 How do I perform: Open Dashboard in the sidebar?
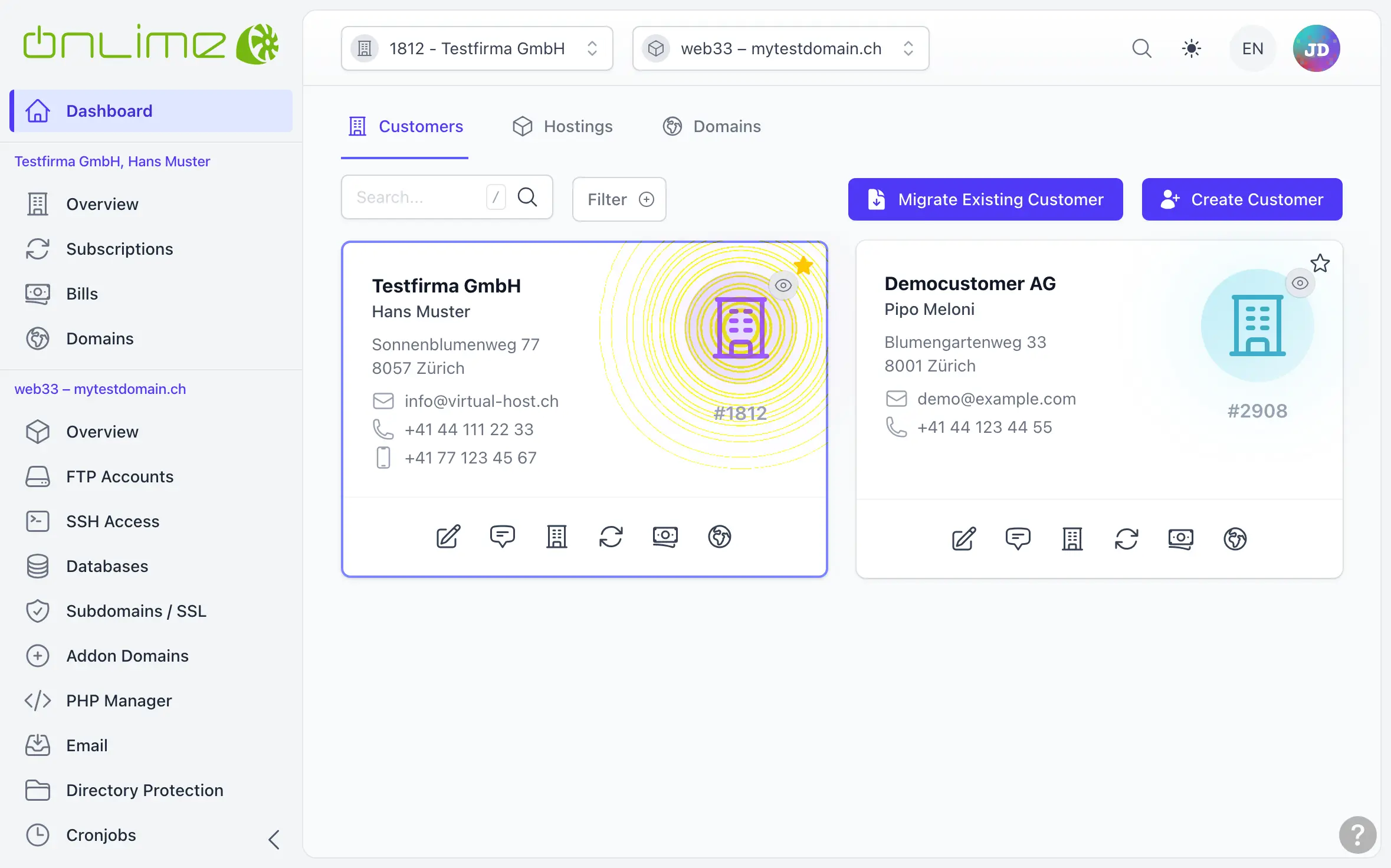[x=151, y=111]
